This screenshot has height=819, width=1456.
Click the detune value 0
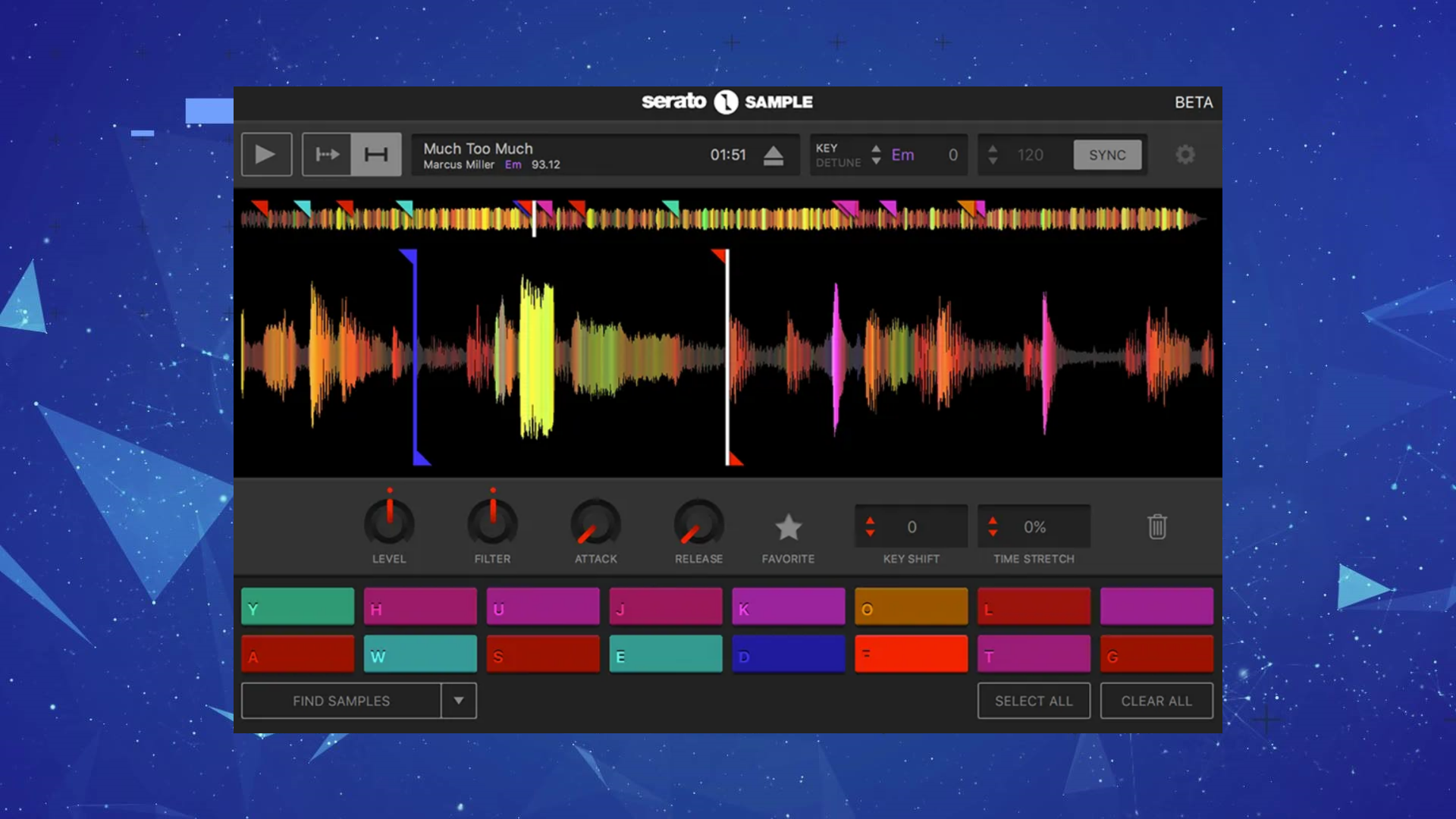click(x=953, y=155)
